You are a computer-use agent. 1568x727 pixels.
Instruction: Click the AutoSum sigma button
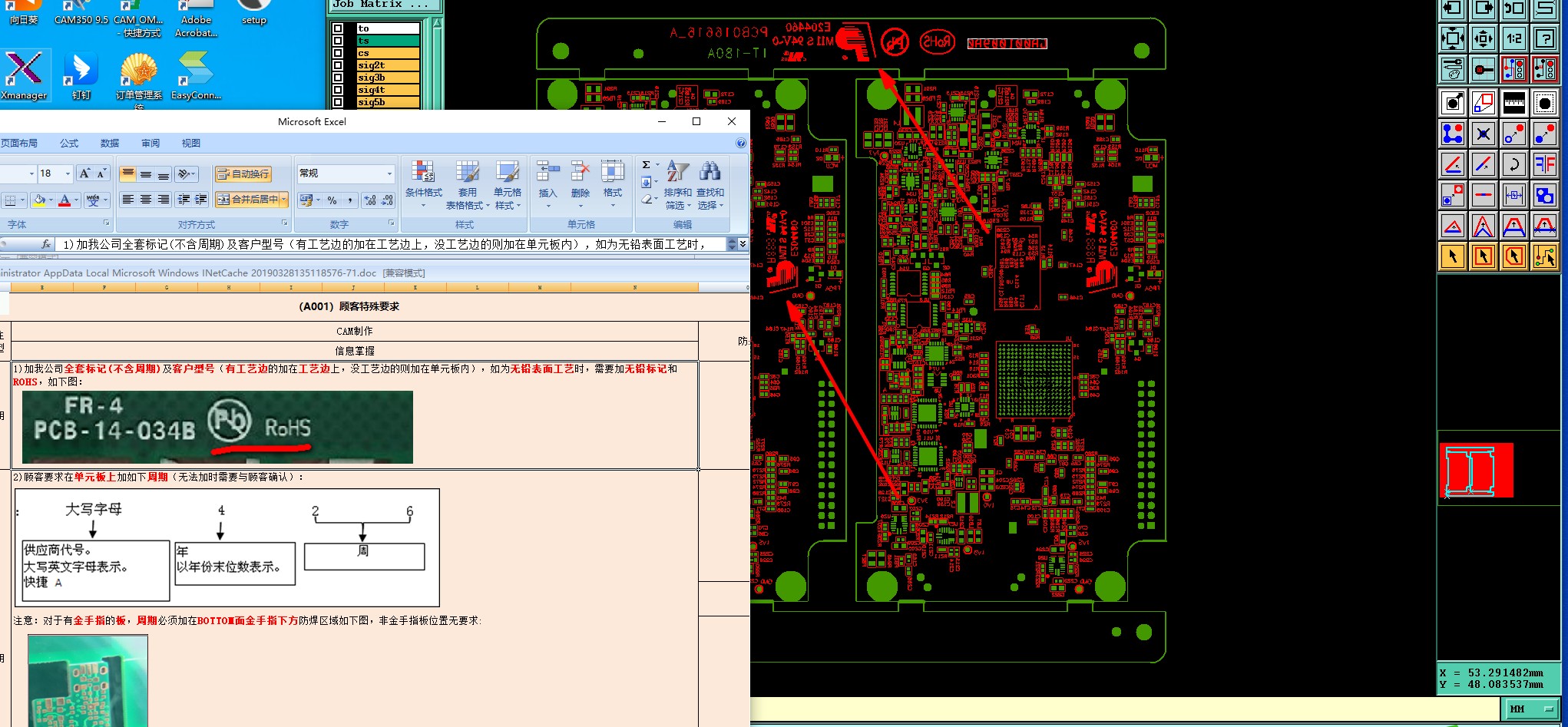click(x=646, y=165)
